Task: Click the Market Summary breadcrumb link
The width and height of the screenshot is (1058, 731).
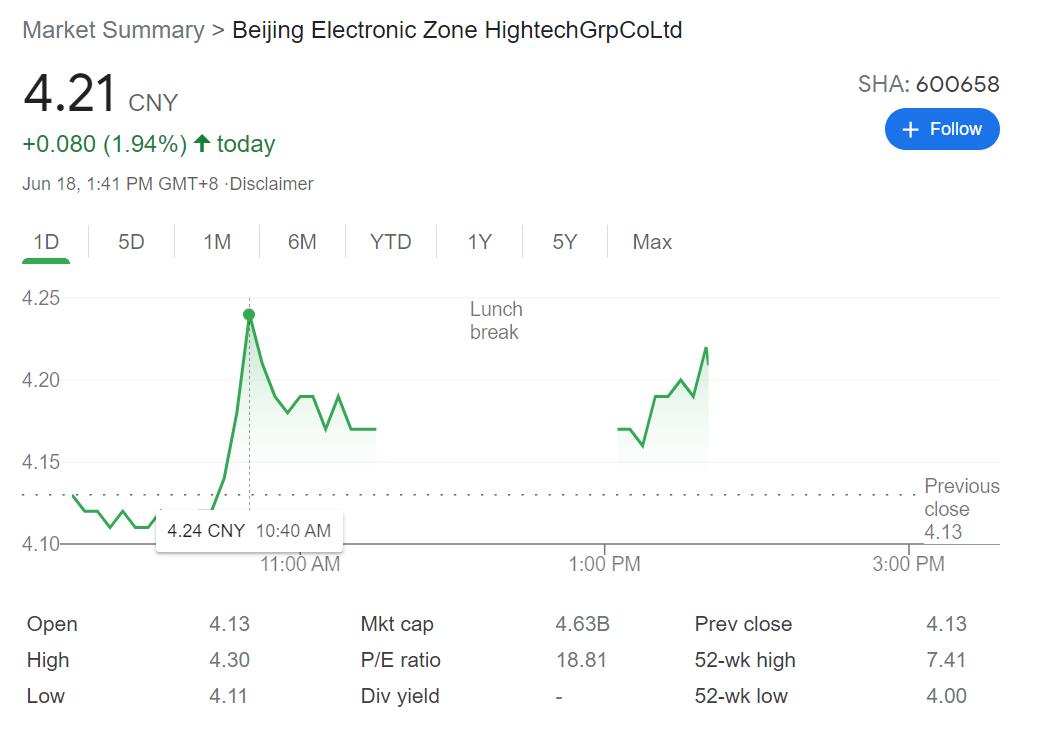Action: 113,30
